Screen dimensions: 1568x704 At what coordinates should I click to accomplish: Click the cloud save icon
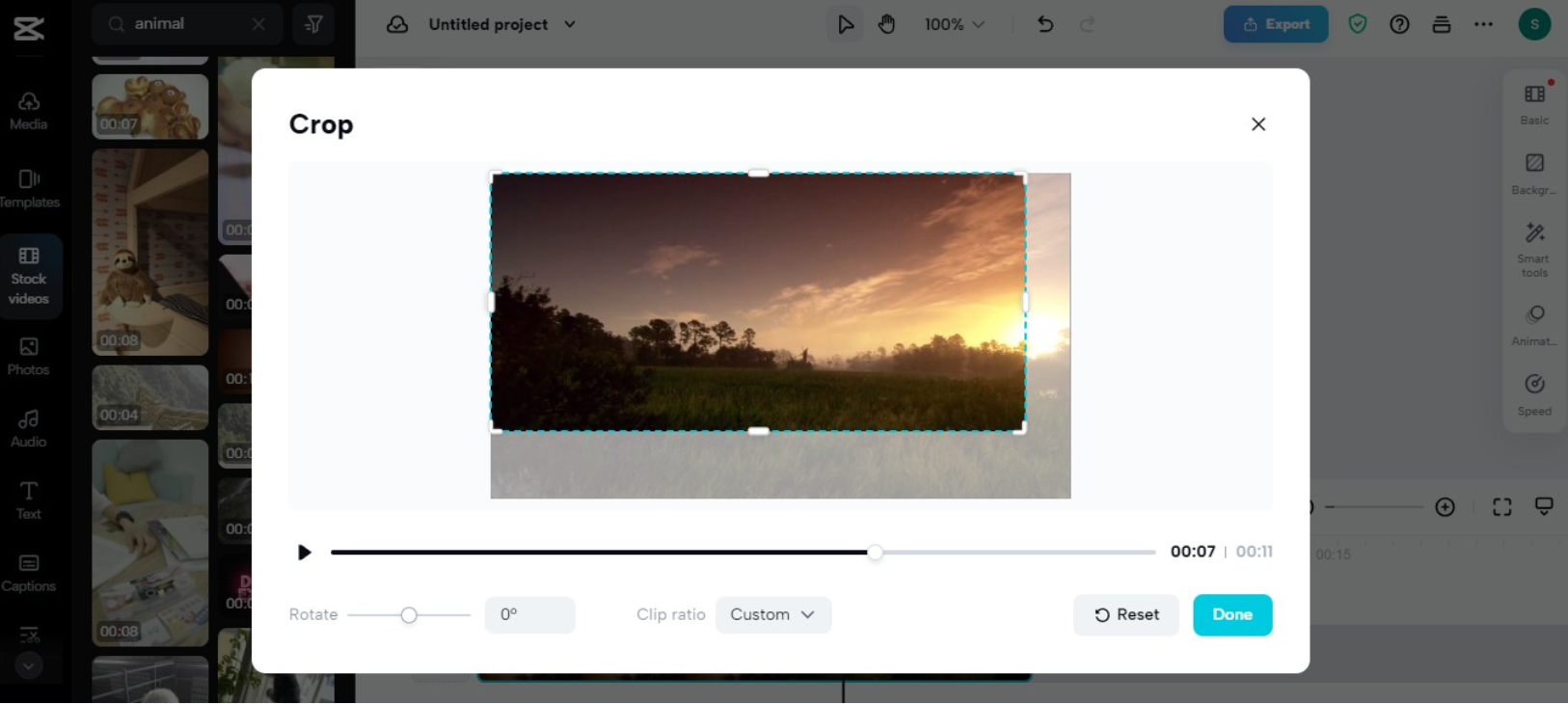pyautogui.click(x=397, y=24)
